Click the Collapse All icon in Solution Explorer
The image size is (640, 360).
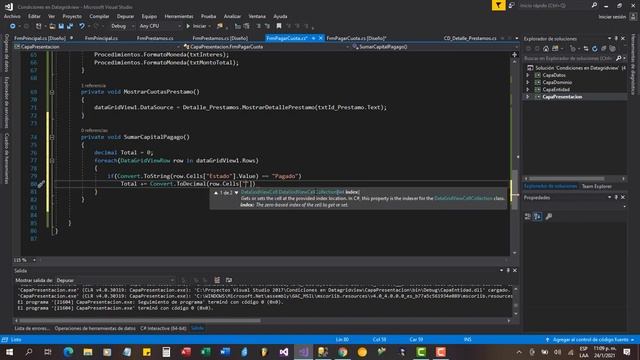click(x=604, y=49)
